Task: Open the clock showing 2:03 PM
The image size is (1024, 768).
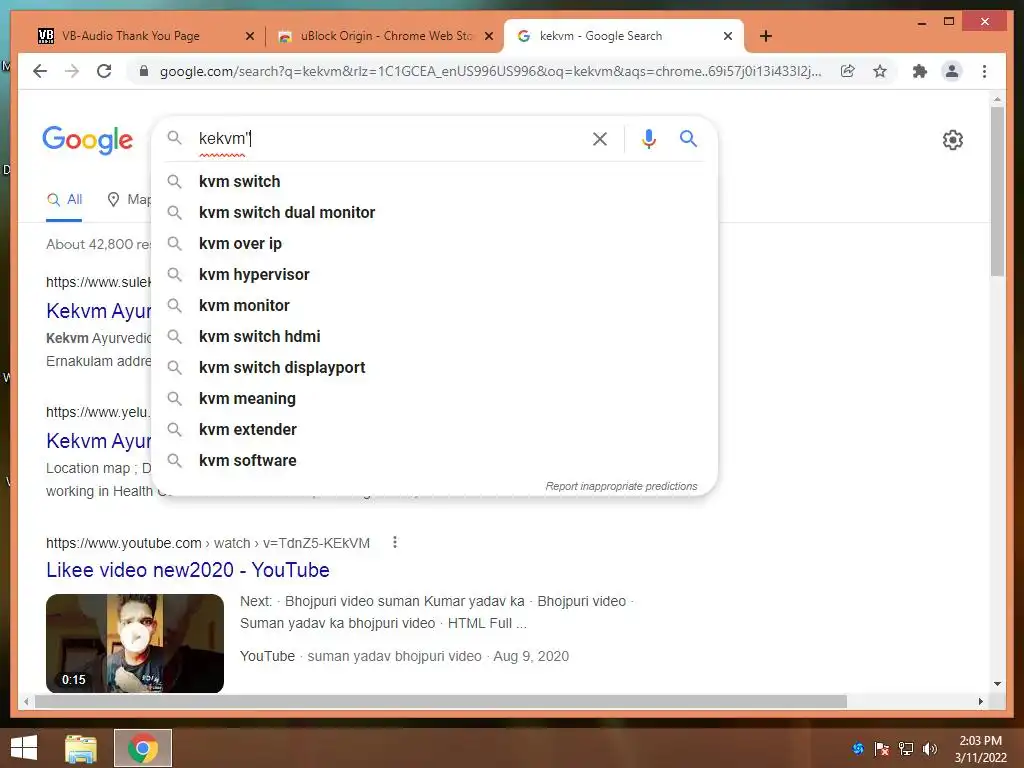Action: [x=980, y=749]
